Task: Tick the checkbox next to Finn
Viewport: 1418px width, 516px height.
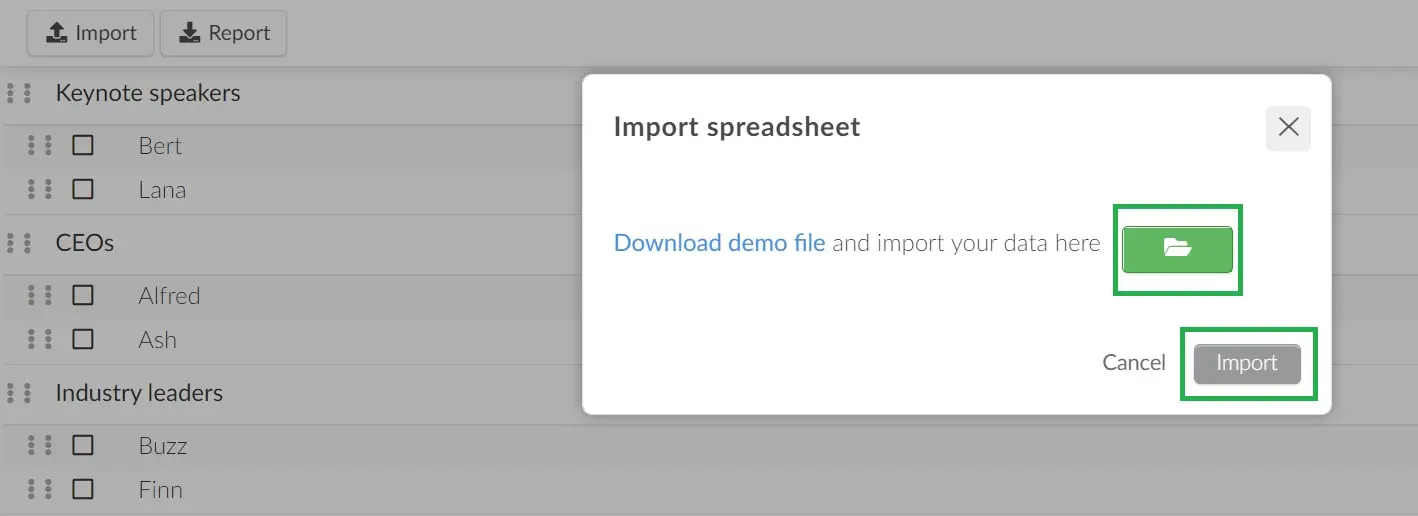Action: pyautogui.click(x=83, y=489)
